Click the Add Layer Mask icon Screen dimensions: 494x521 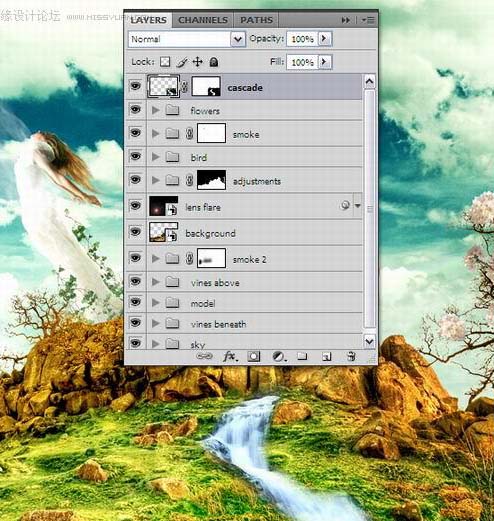pos(254,357)
